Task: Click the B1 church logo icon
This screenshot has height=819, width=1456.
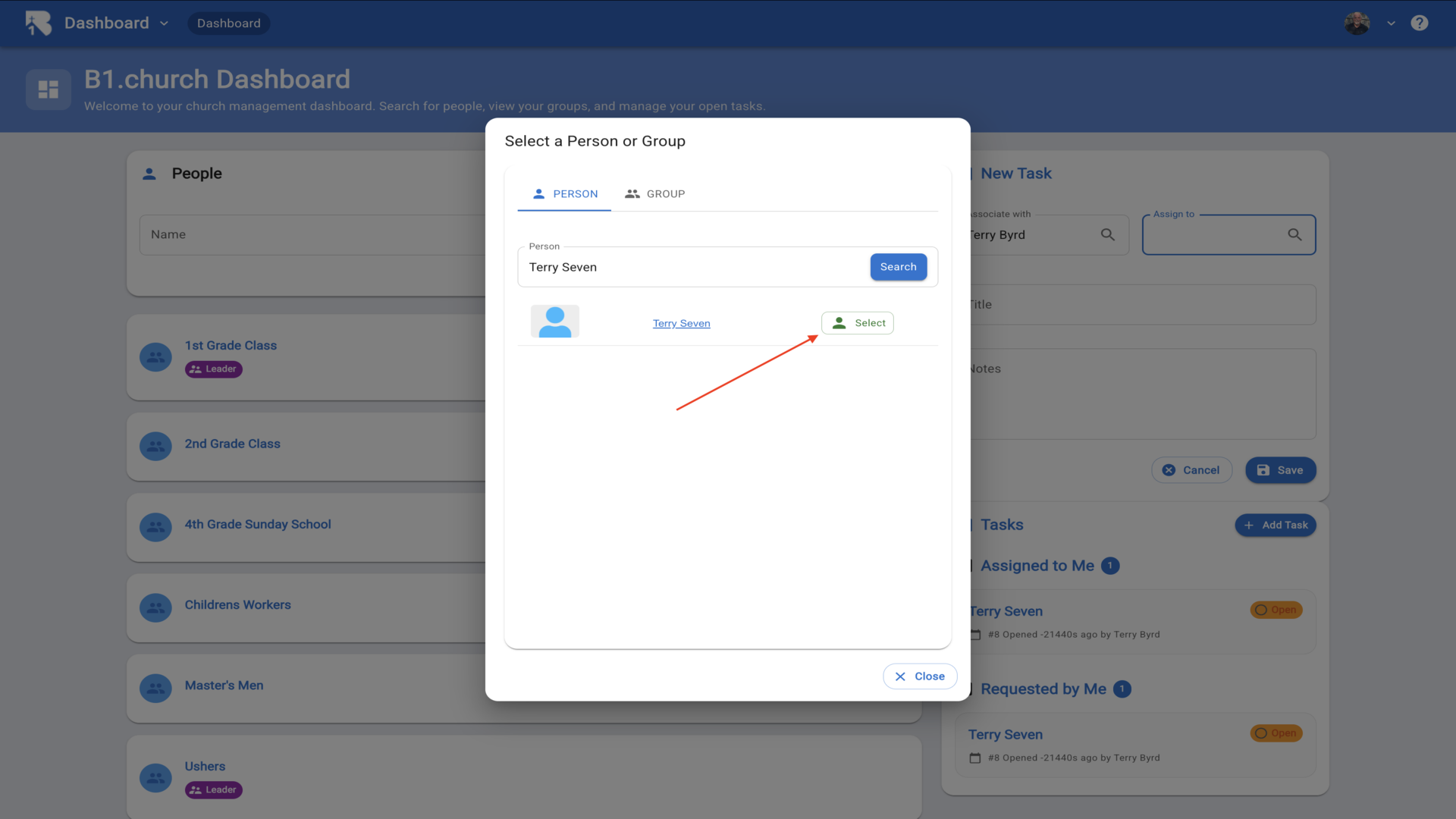Action: 38,23
